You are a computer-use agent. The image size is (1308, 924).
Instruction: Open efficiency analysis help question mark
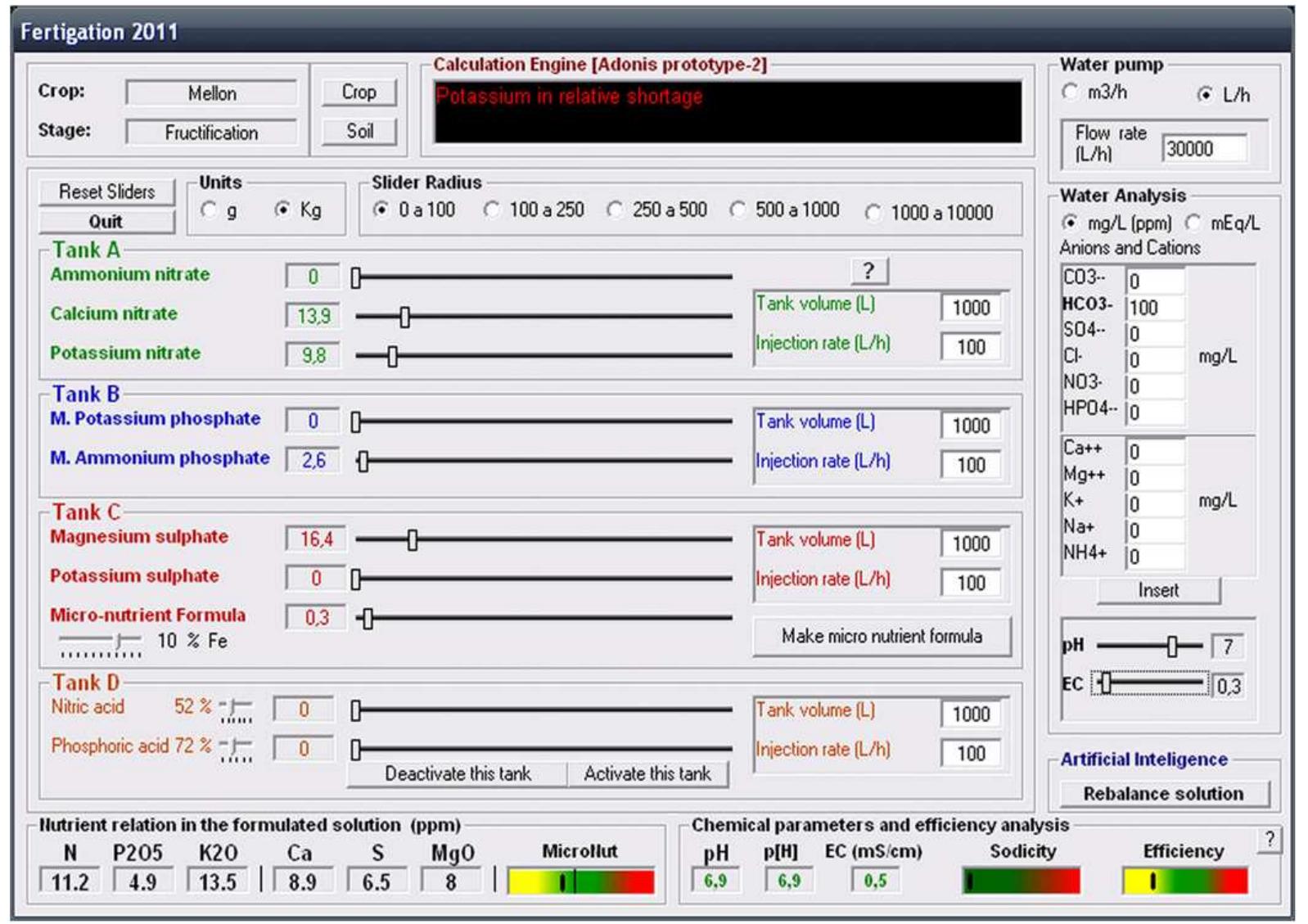tap(1269, 839)
